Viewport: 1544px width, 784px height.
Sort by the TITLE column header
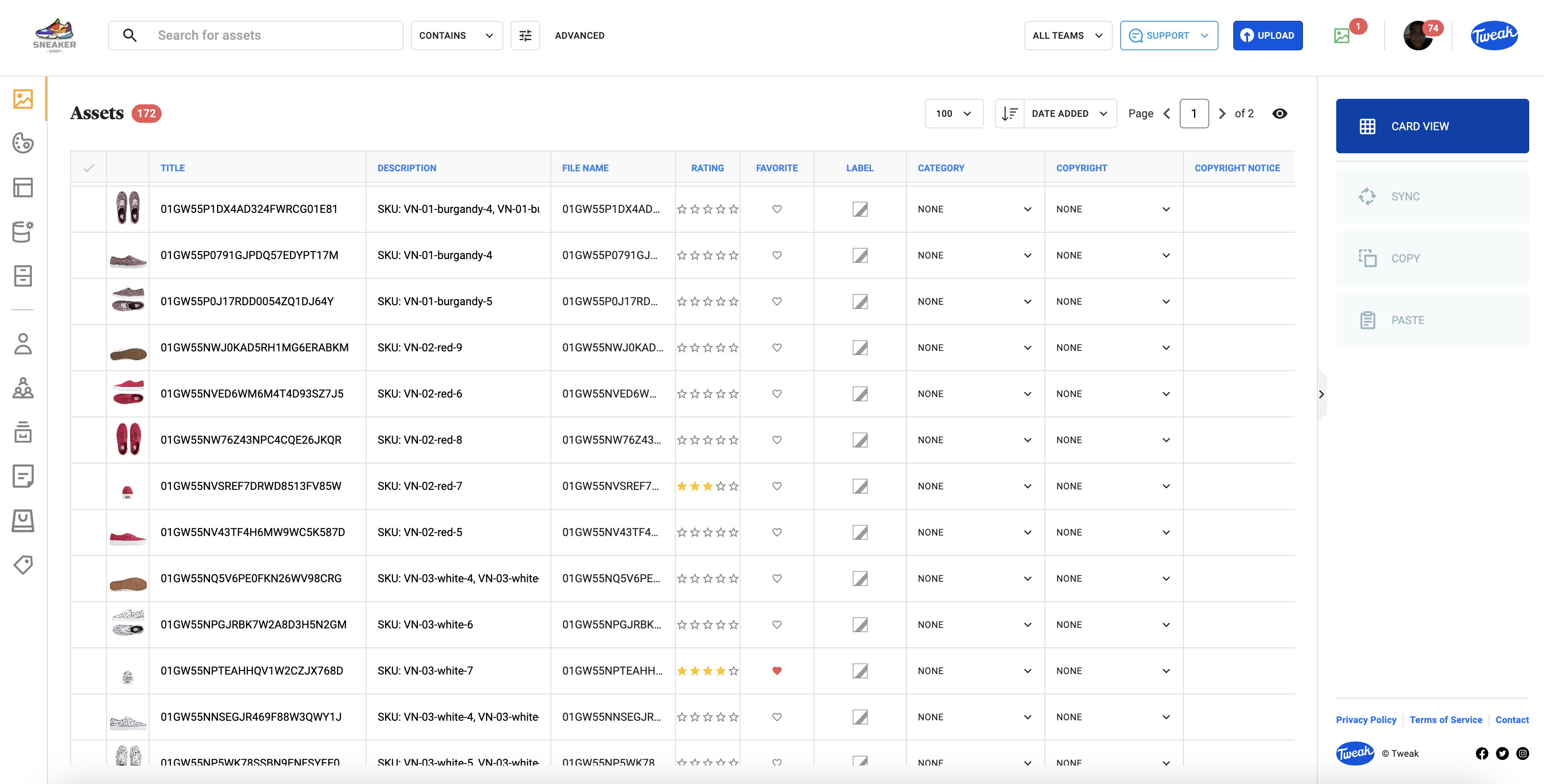pos(173,168)
